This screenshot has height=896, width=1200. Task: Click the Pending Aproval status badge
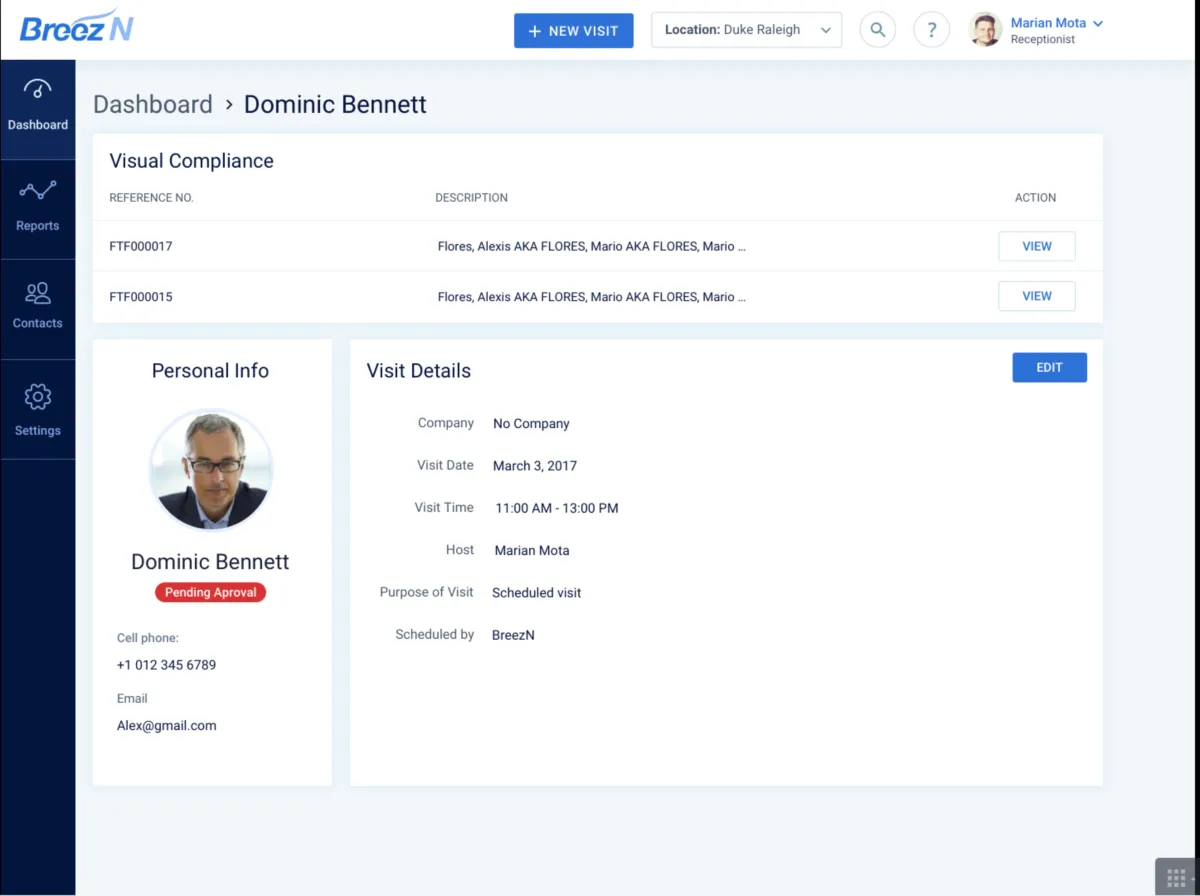tap(210, 592)
